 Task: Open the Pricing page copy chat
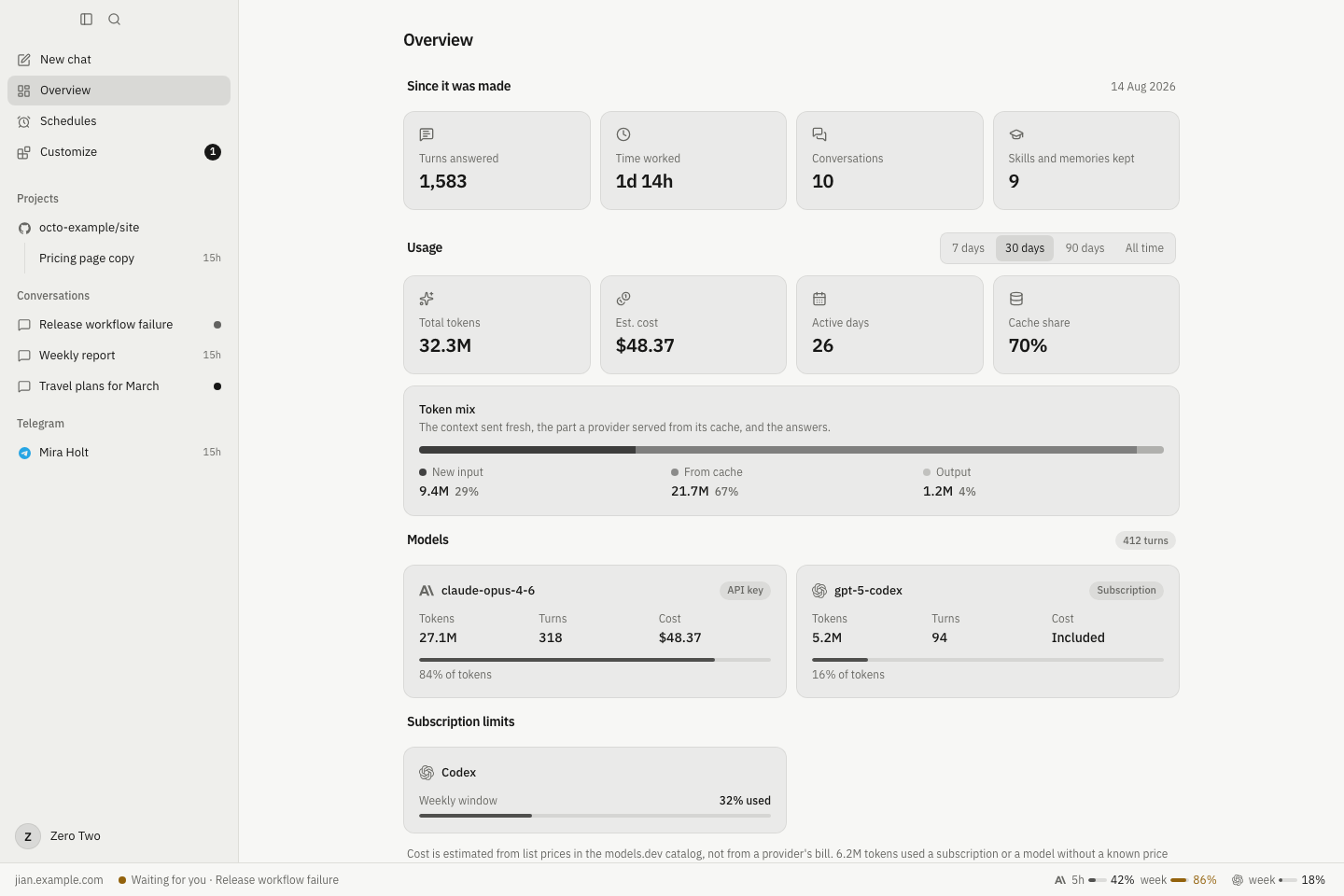tap(128, 259)
